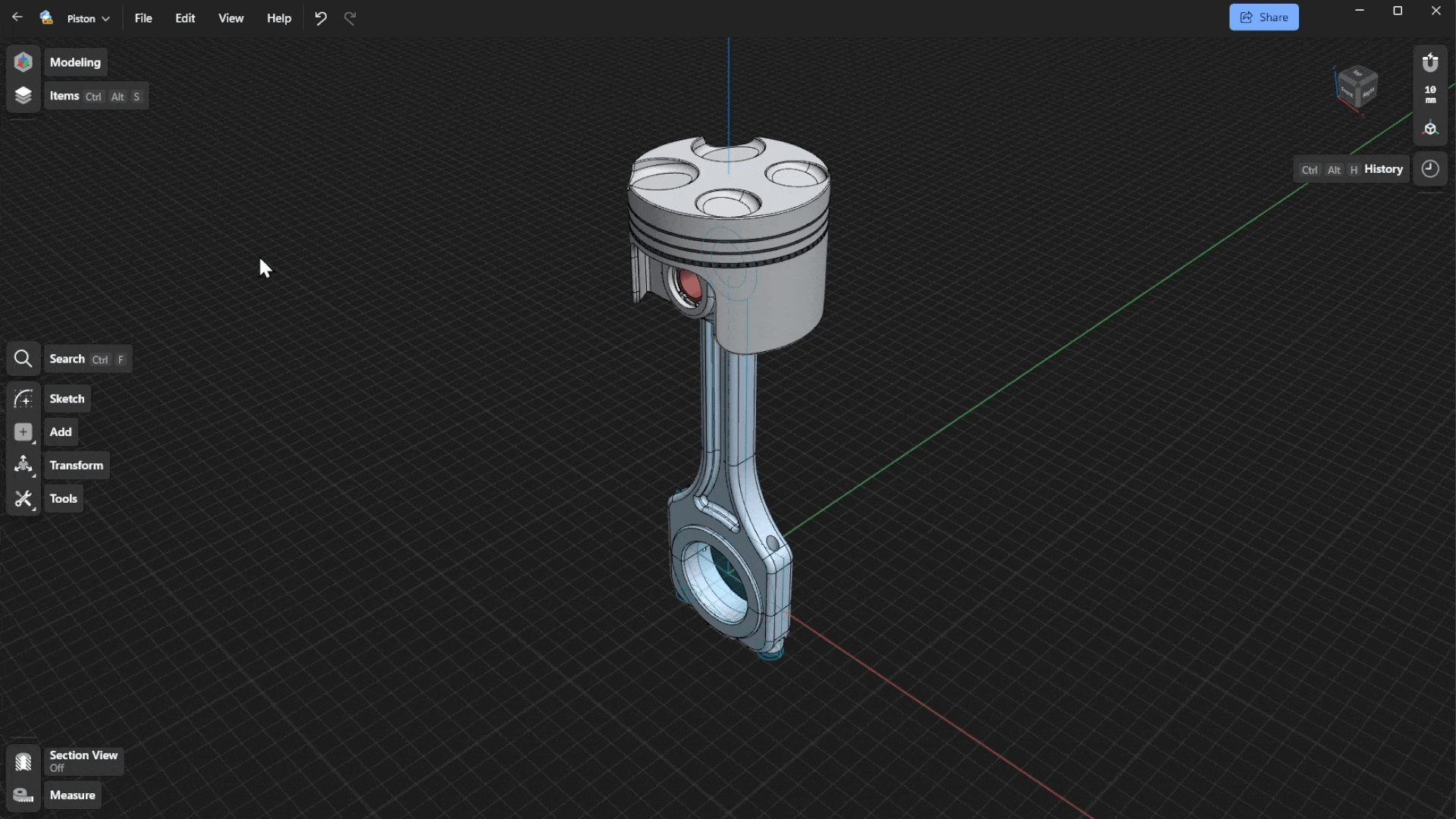Screen dimensions: 1456x819
Task: Toggle the orientation axes cube icon
Action: point(1430,128)
